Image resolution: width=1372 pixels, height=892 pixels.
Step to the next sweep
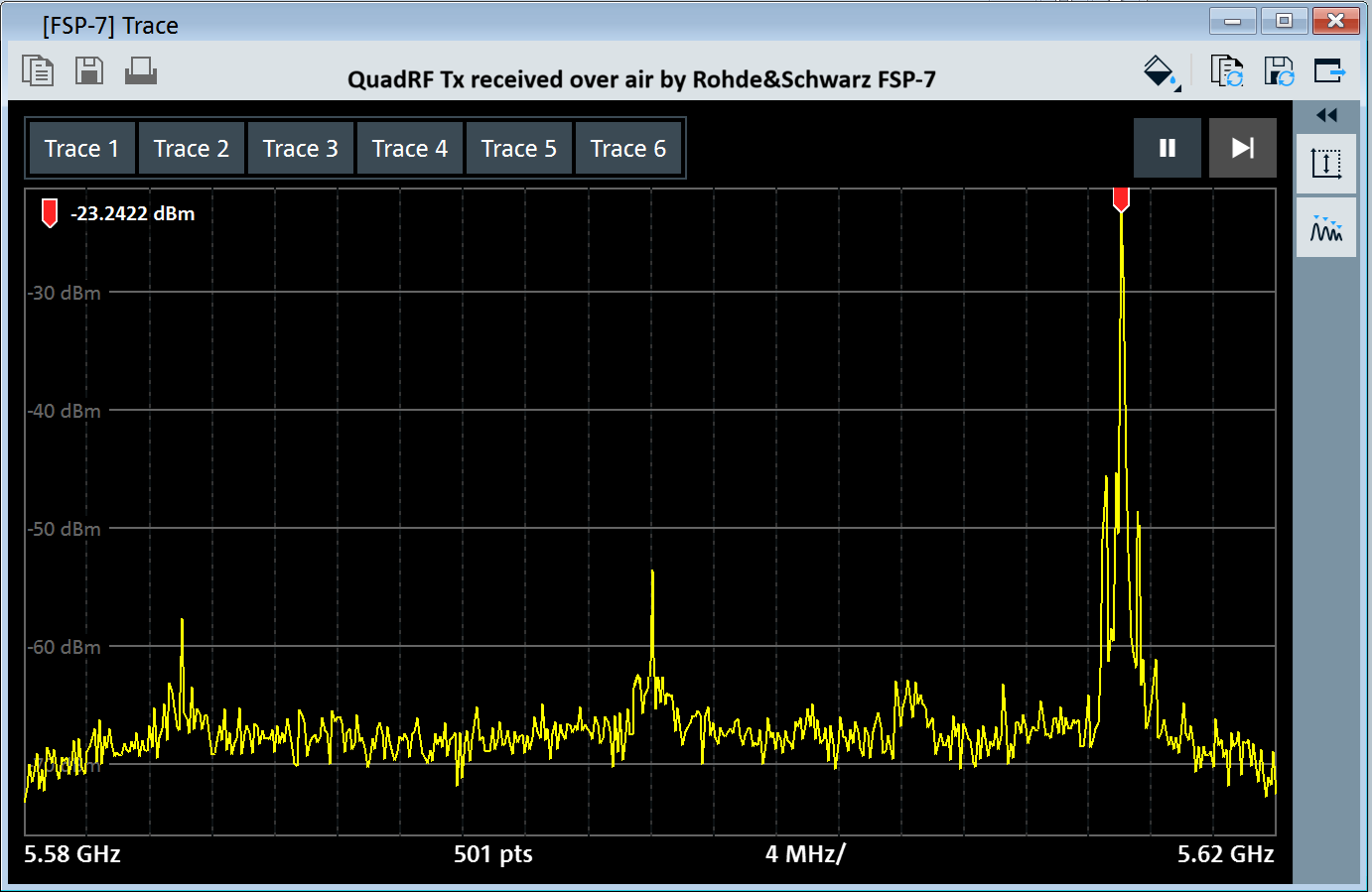1243,148
